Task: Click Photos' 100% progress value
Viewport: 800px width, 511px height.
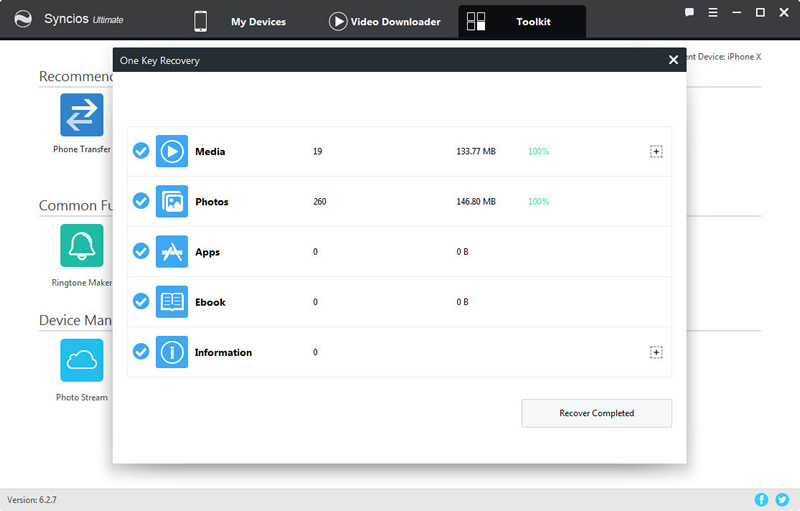Action: coord(538,201)
